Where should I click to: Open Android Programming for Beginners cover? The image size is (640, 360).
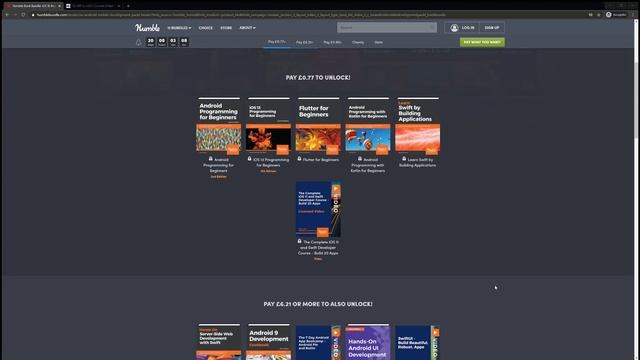[219, 126]
